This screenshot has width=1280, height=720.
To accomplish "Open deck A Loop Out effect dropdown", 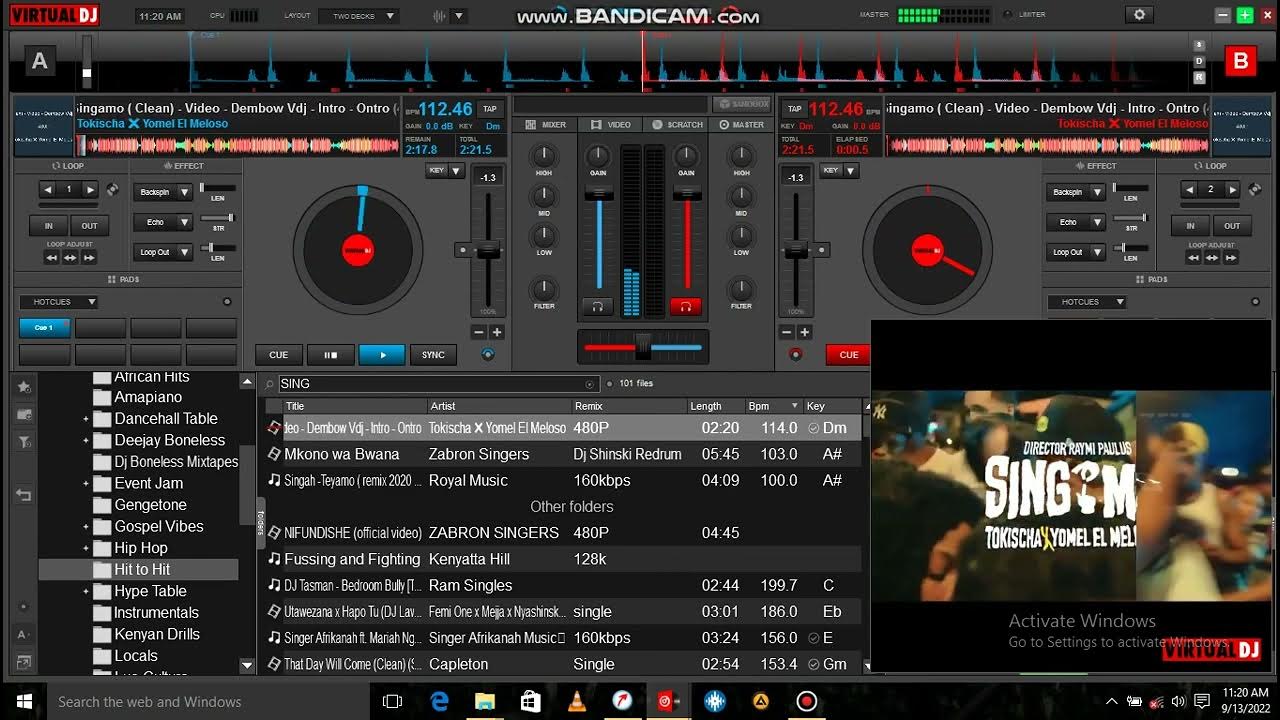I will (x=184, y=252).
